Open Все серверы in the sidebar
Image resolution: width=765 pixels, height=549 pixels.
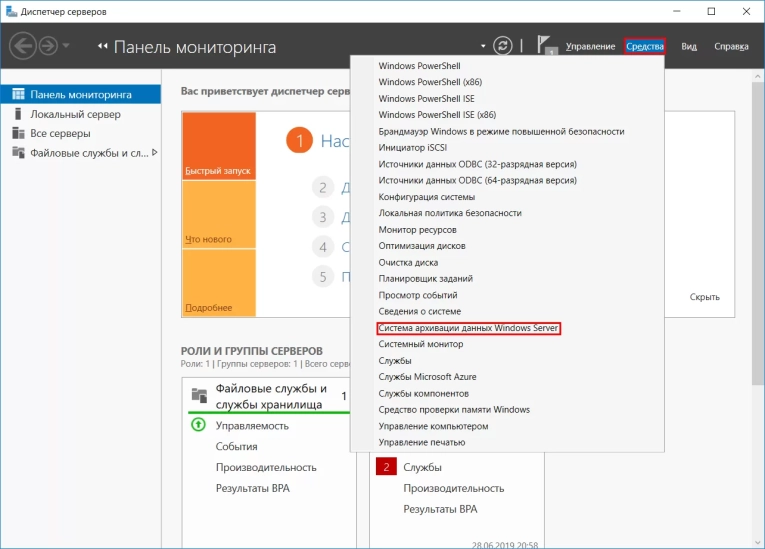60,133
